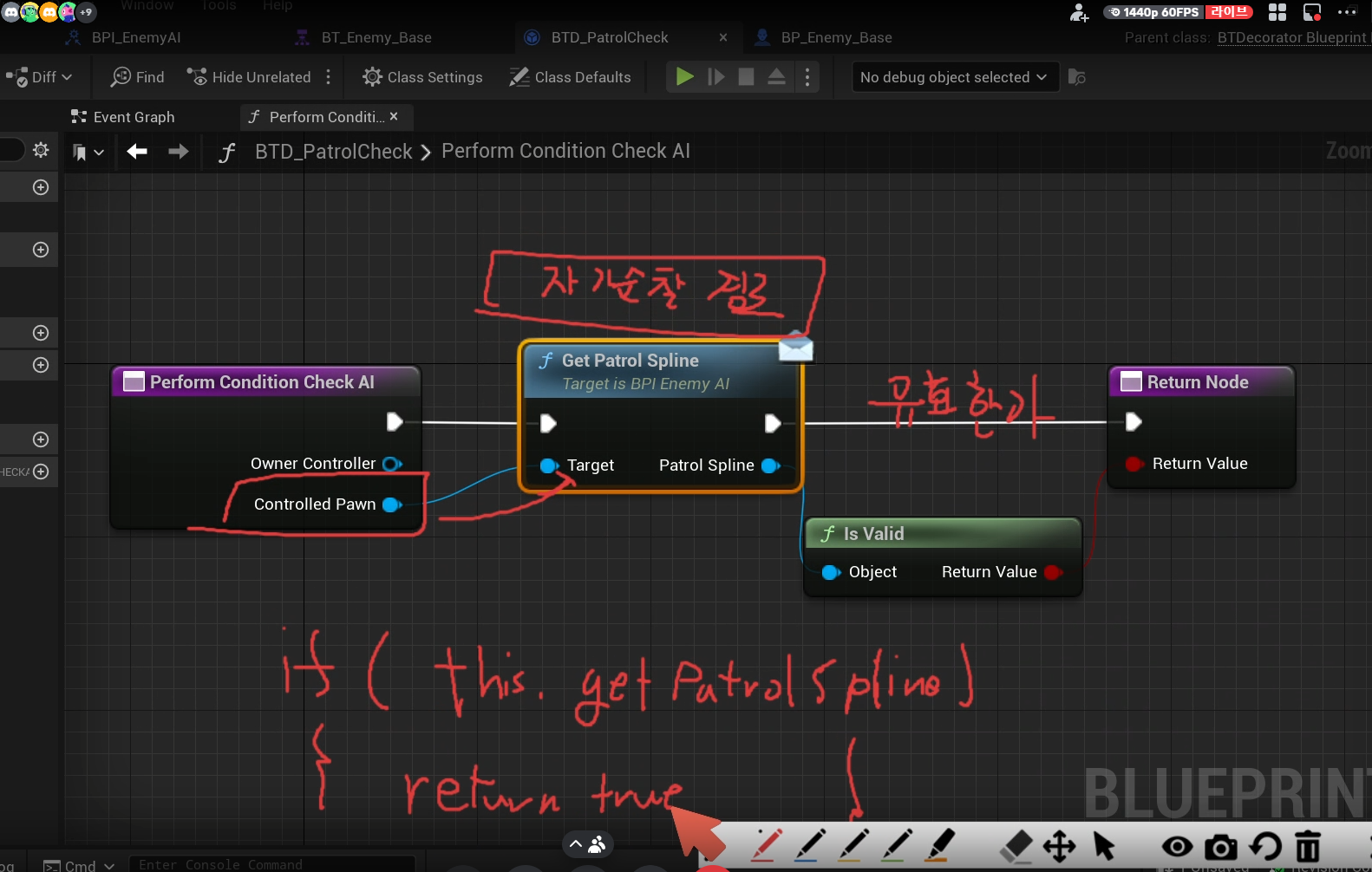The height and width of the screenshot is (872, 1372).
Task: Select the green pen drawing tool
Action: [x=896, y=846]
